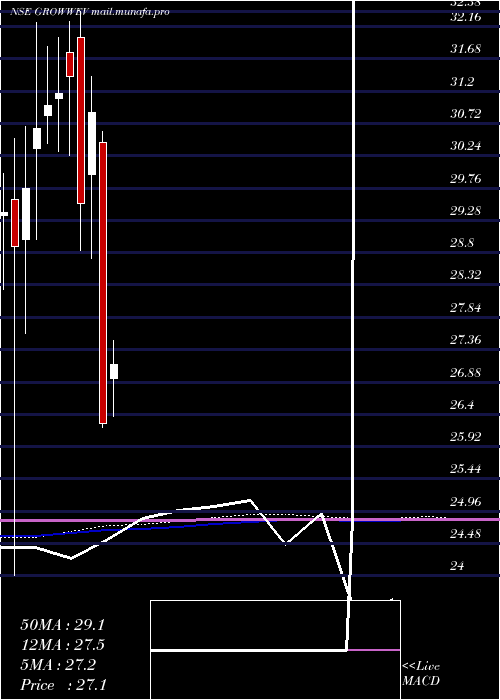Click the 25.44 price axis label
Image resolution: width=500 pixels, height=700 pixels.
pos(466,470)
